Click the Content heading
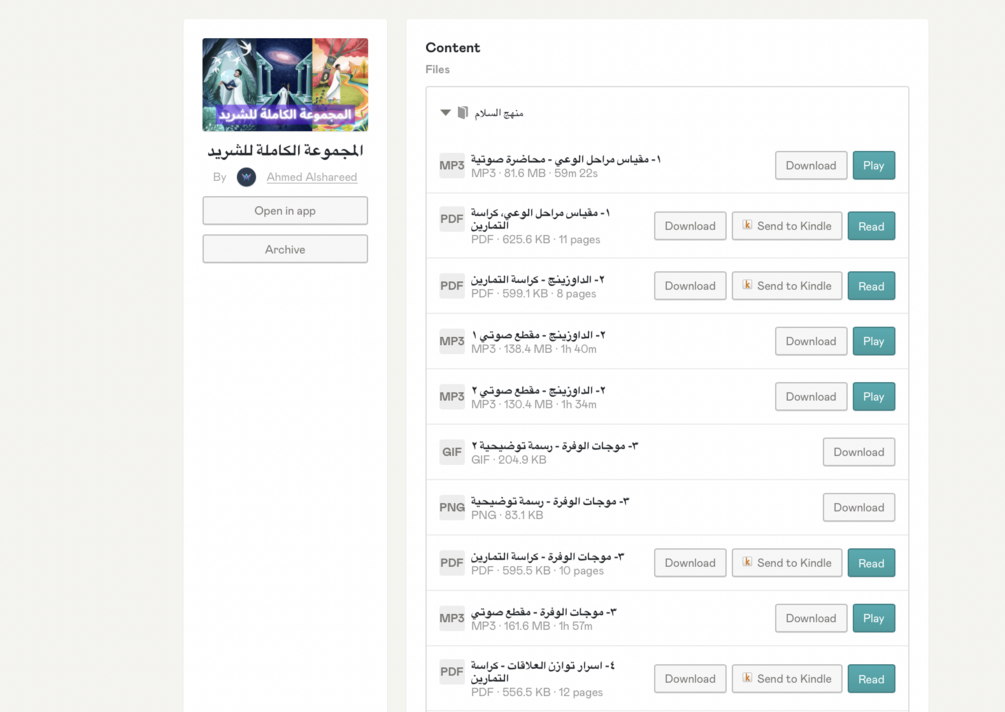The image size is (1005, 712). pos(453,47)
